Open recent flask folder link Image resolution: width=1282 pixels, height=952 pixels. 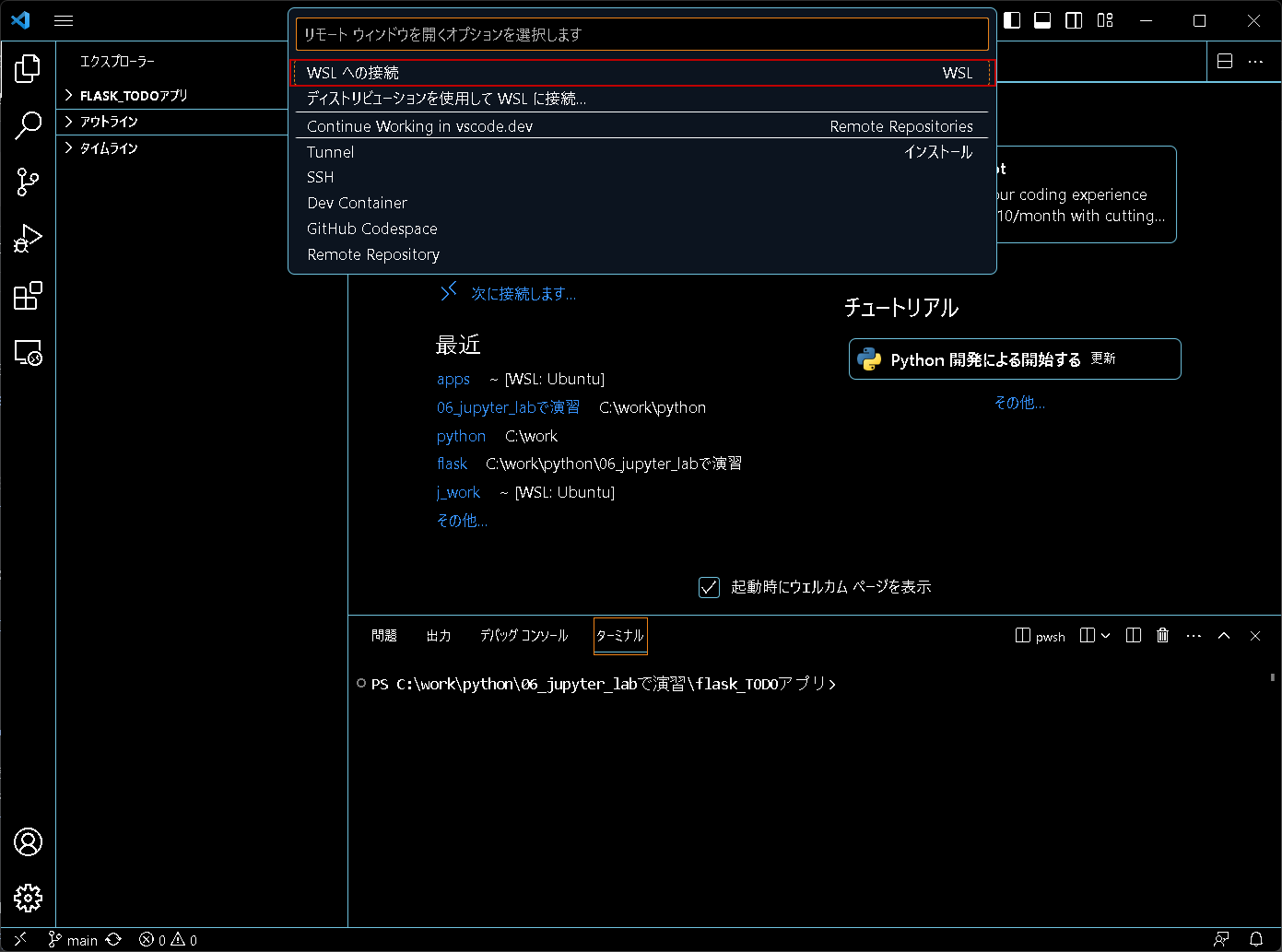(x=452, y=464)
